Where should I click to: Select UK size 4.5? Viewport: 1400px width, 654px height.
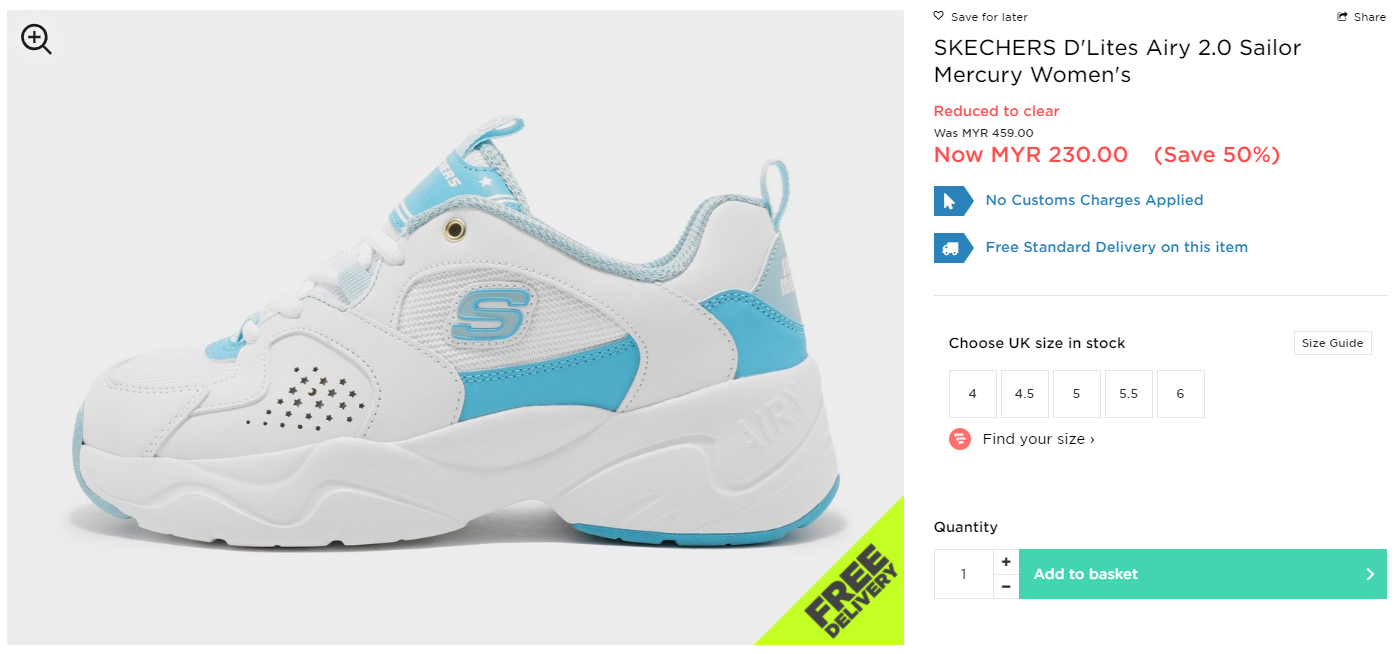[1025, 394]
